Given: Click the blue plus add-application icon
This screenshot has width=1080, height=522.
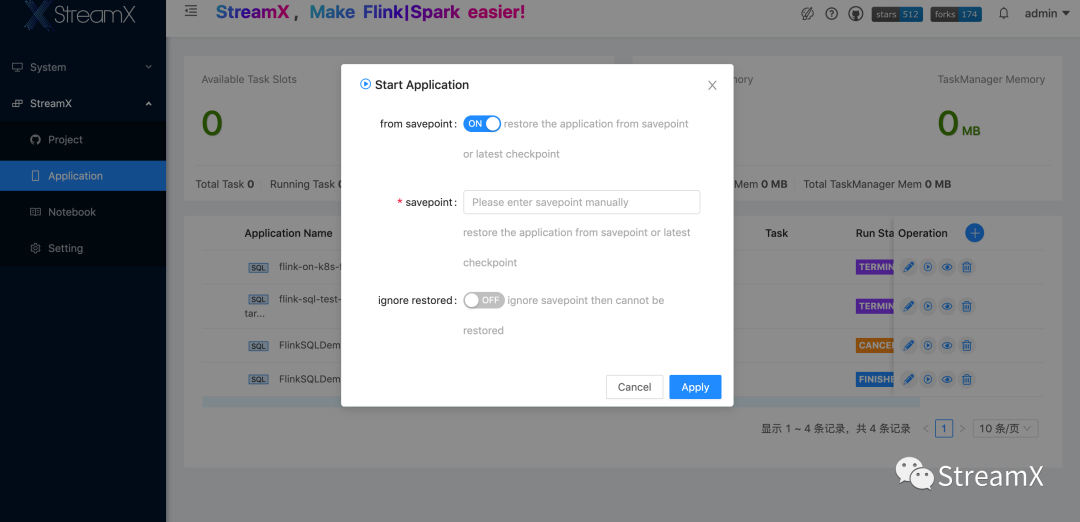Looking at the screenshot, I should tap(975, 233).
